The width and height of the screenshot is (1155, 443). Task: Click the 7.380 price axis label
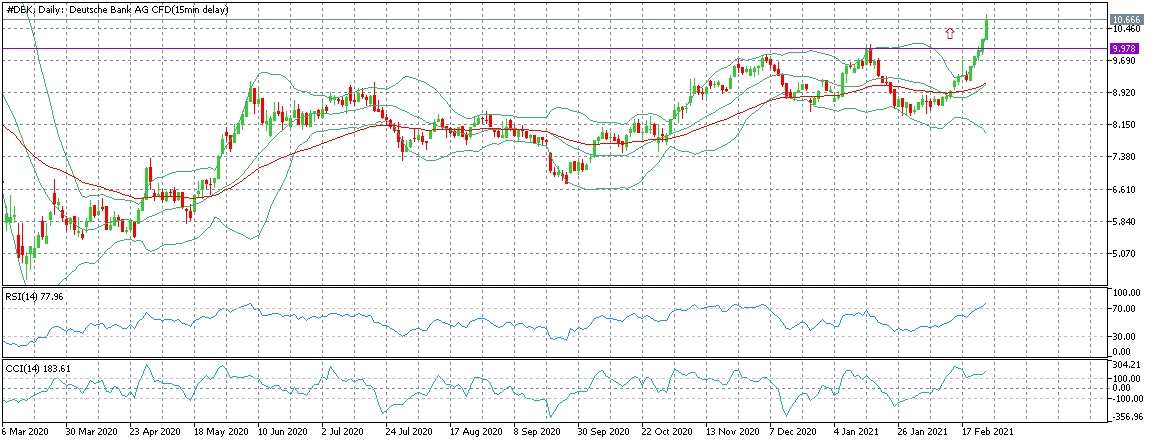pos(1123,157)
